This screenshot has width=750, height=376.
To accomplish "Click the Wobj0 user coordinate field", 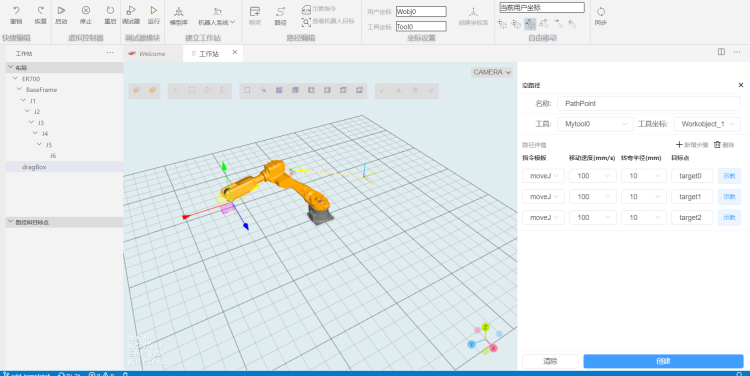I will click(x=421, y=11).
